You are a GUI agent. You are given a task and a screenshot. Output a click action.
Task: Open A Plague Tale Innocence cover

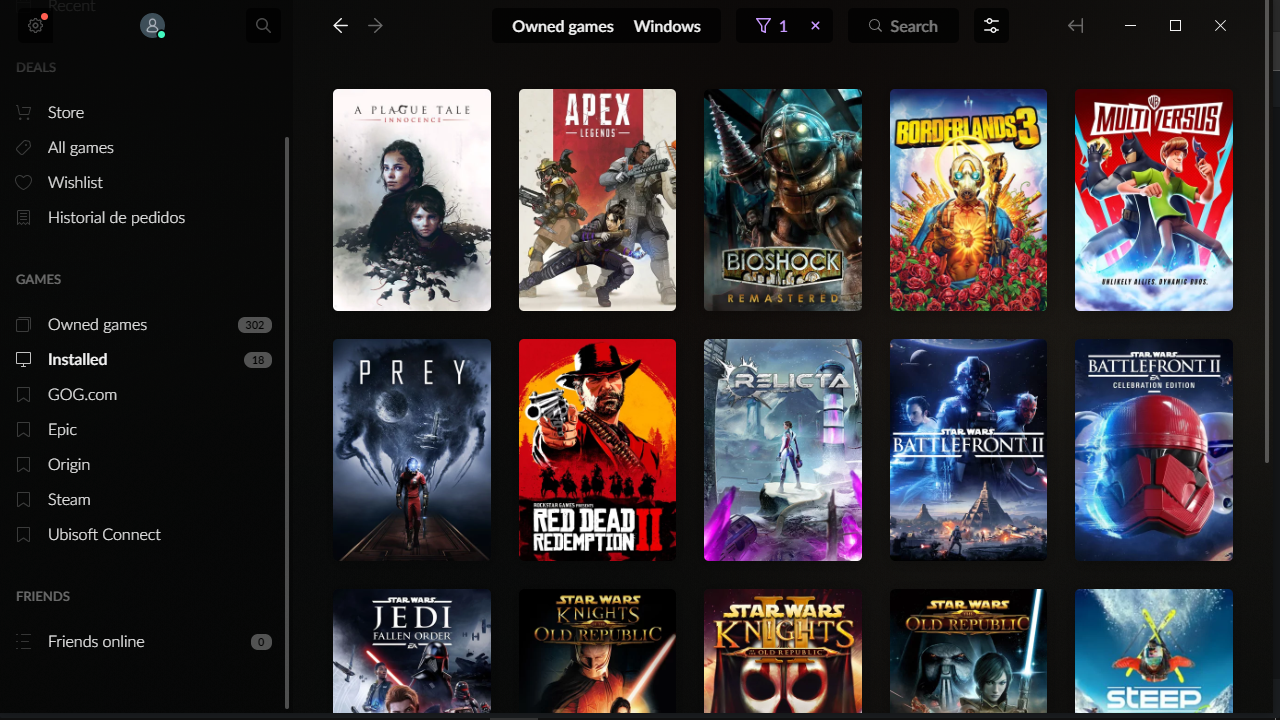(412, 200)
